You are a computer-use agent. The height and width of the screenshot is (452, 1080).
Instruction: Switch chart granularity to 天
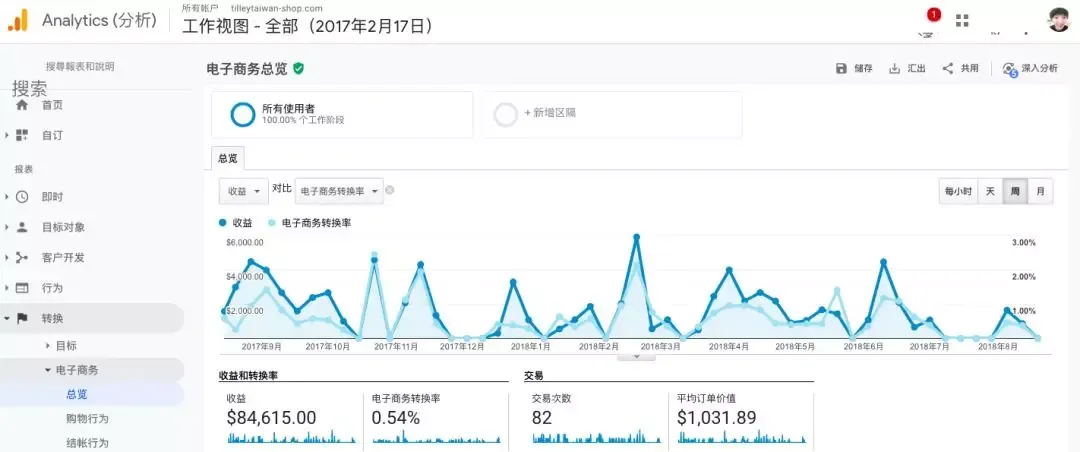[x=990, y=191]
